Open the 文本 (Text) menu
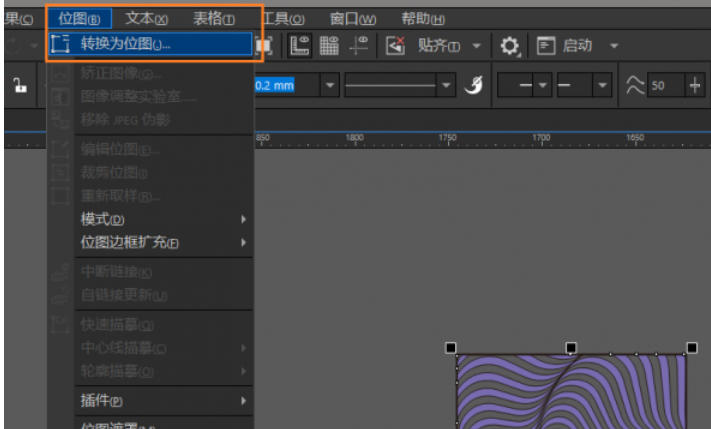The image size is (711, 429). [146, 18]
